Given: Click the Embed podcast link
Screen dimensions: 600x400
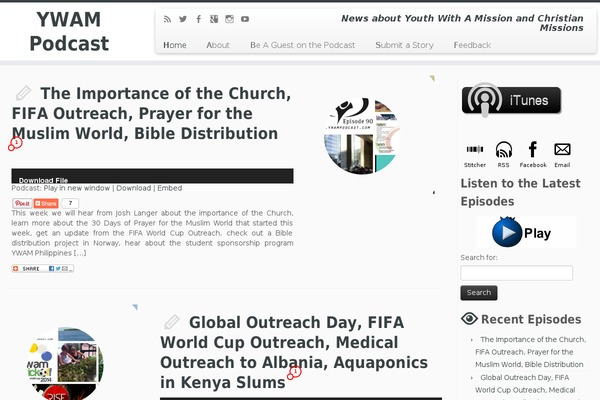Looking at the screenshot, I should click(x=170, y=188).
